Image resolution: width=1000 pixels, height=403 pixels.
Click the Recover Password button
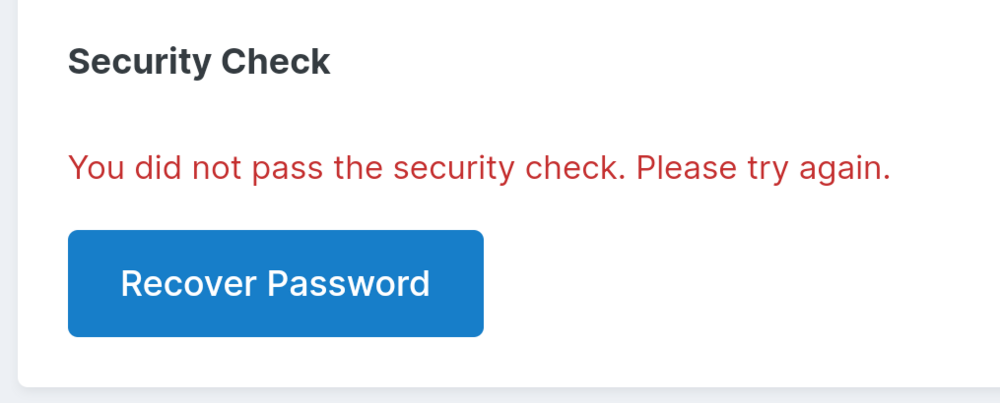275,283
